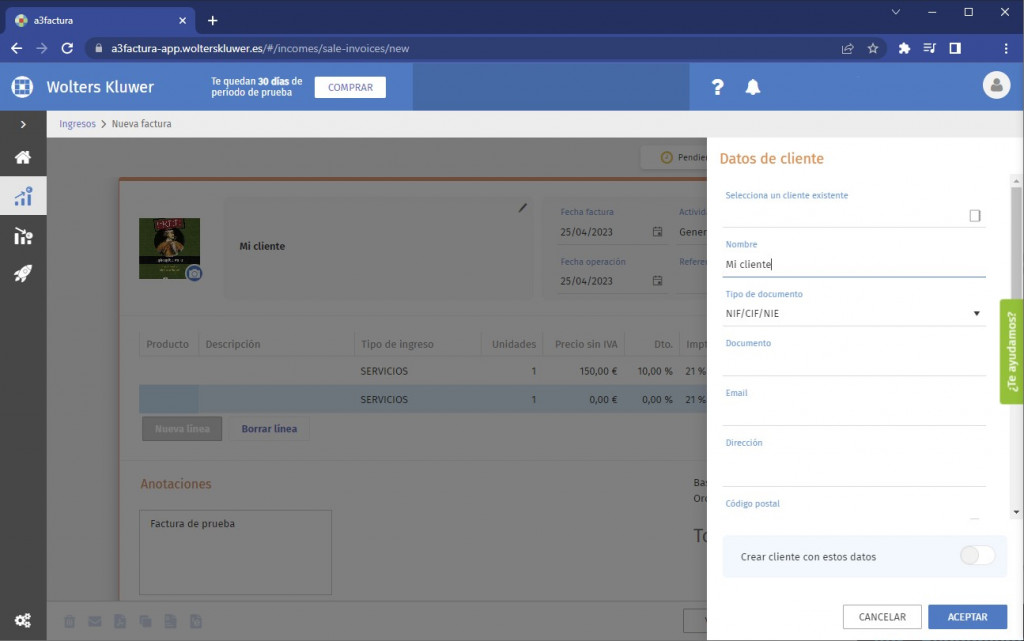Screen dimensions: 1024x641
Task: Click COMPRAR in the trial banner
Action: (350, 87)
